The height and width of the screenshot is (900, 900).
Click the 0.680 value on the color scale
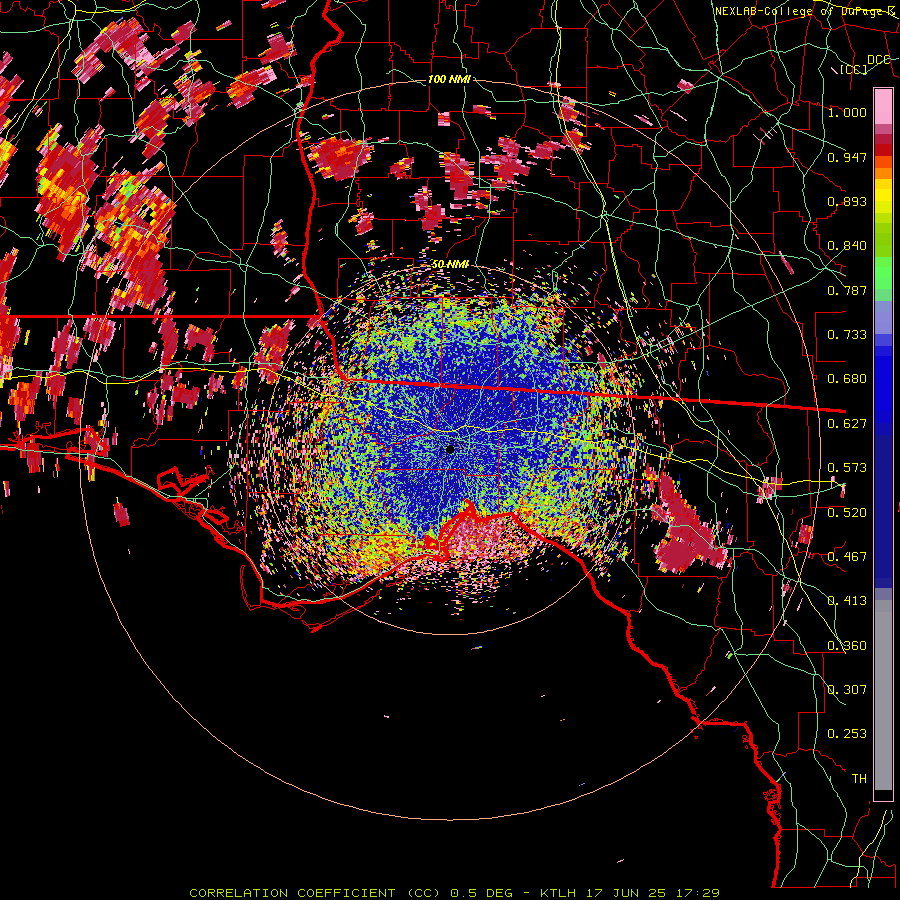tap(847, 379)
